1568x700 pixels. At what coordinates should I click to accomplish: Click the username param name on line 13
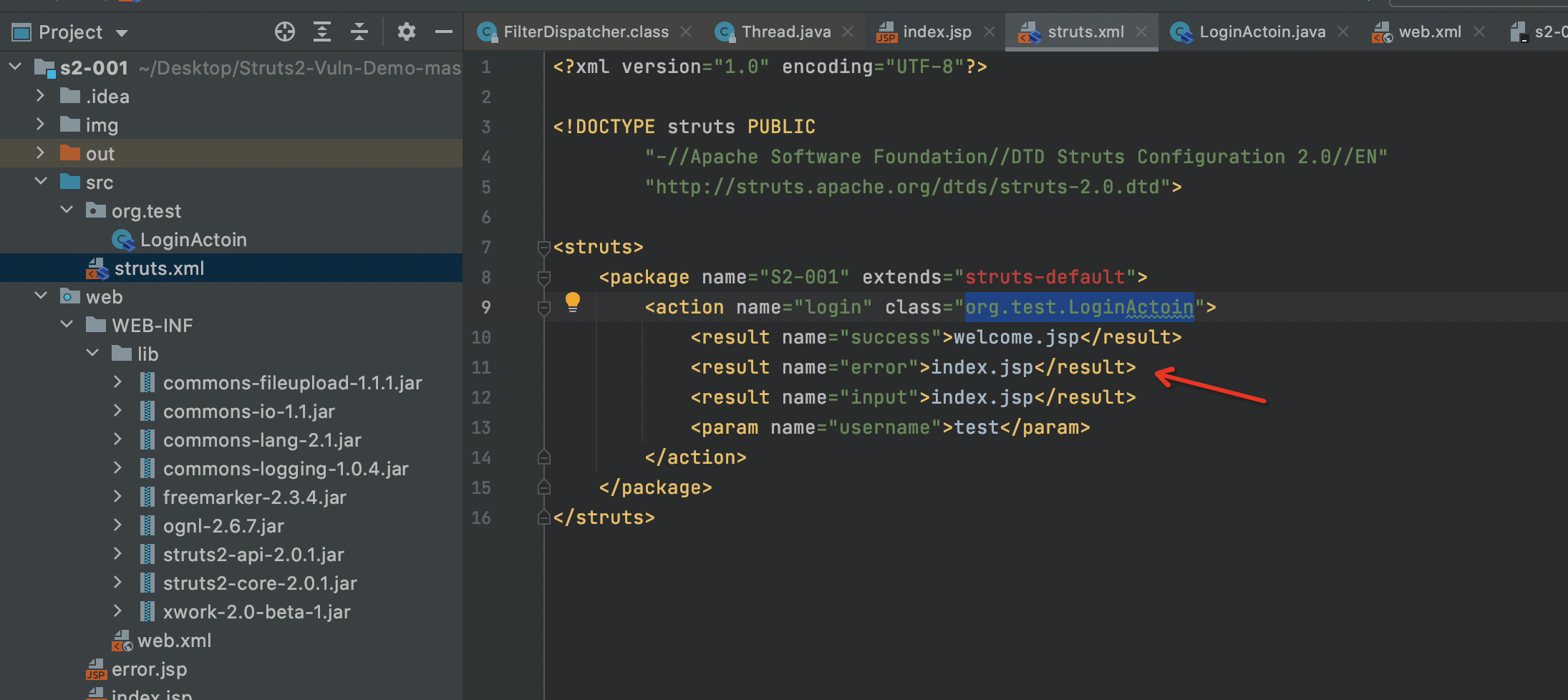(x=885, y=427)
